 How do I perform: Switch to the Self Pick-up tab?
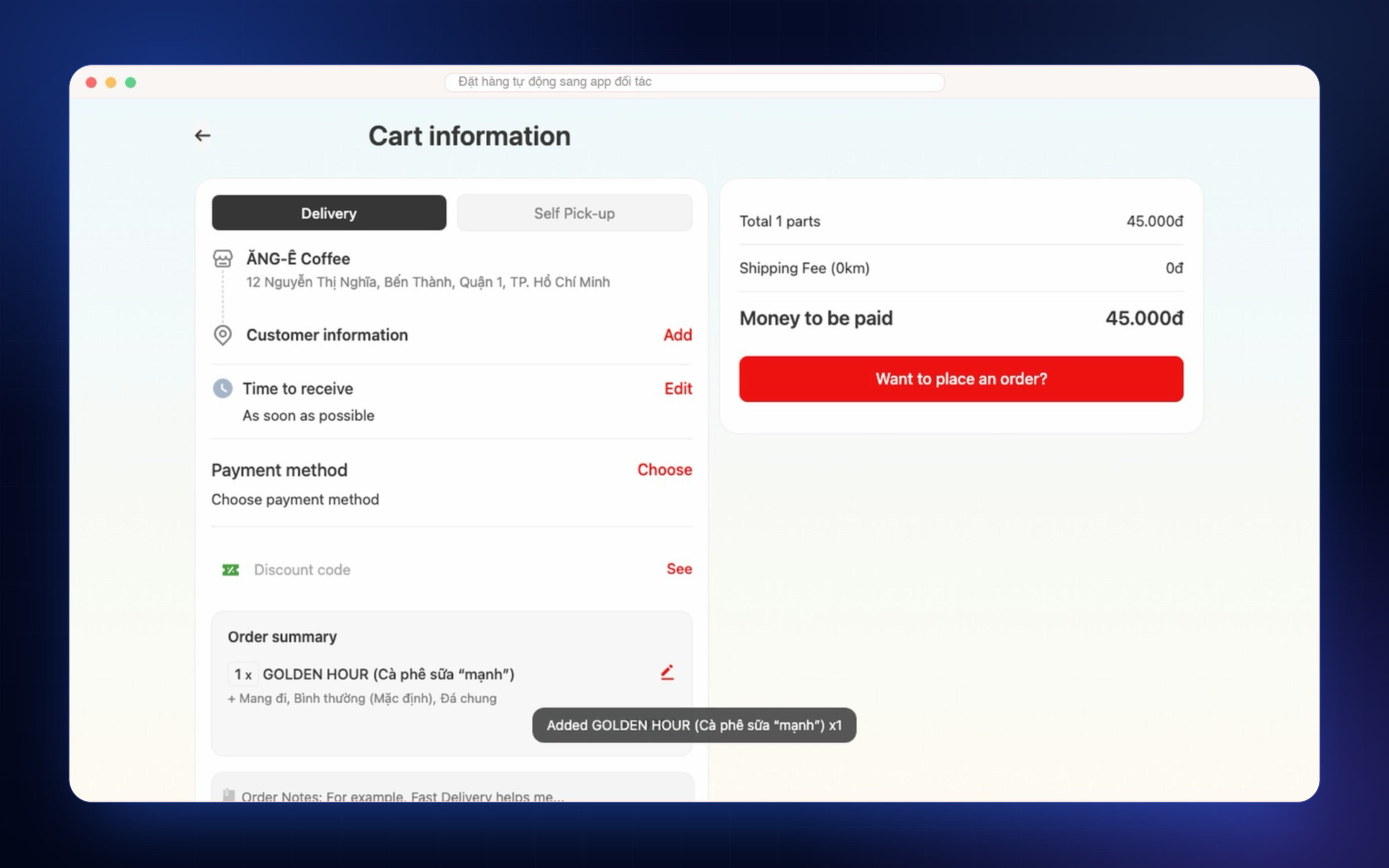point(575,213)
